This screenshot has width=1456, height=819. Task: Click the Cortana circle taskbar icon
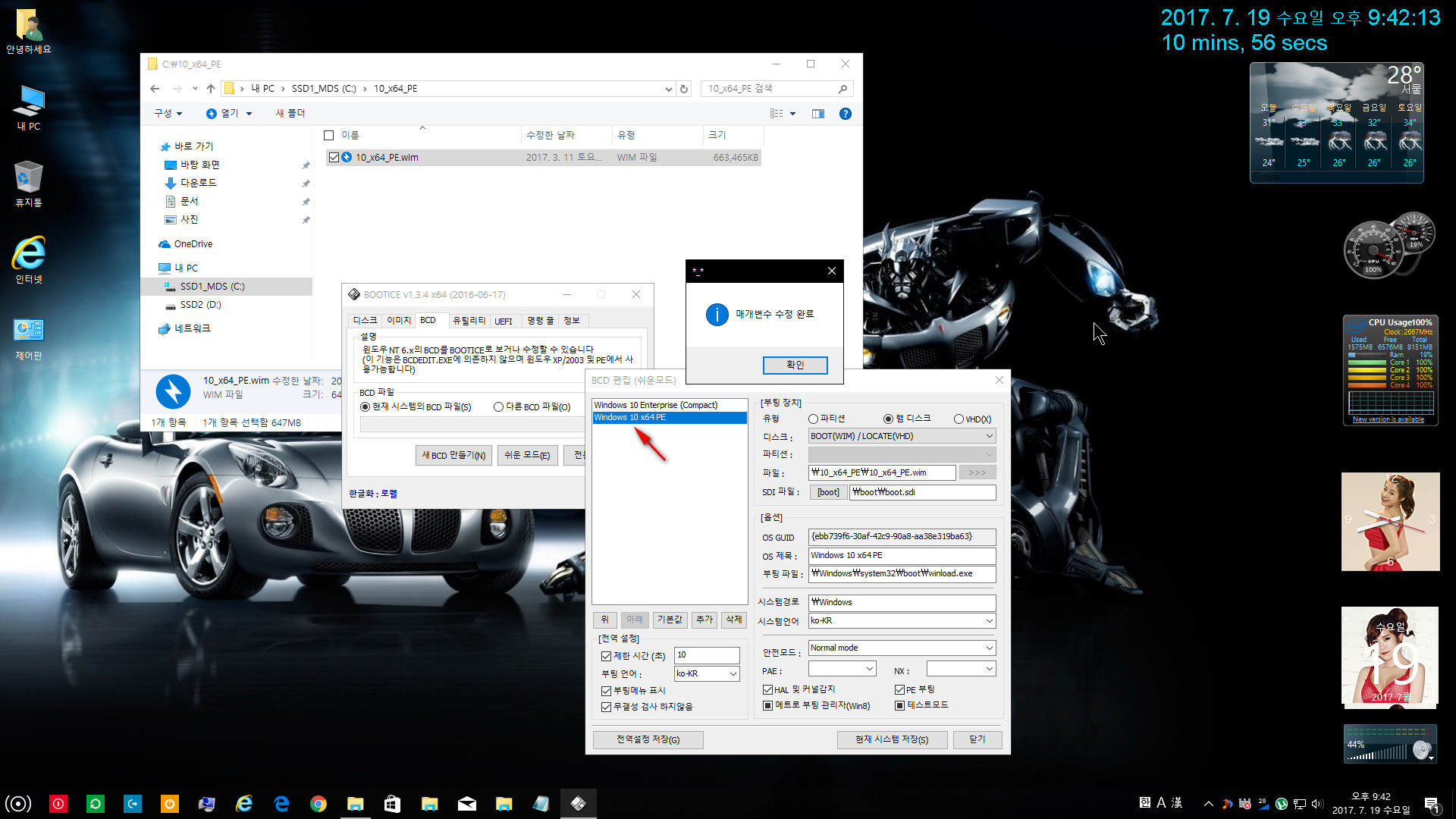(x=18, y=804)
